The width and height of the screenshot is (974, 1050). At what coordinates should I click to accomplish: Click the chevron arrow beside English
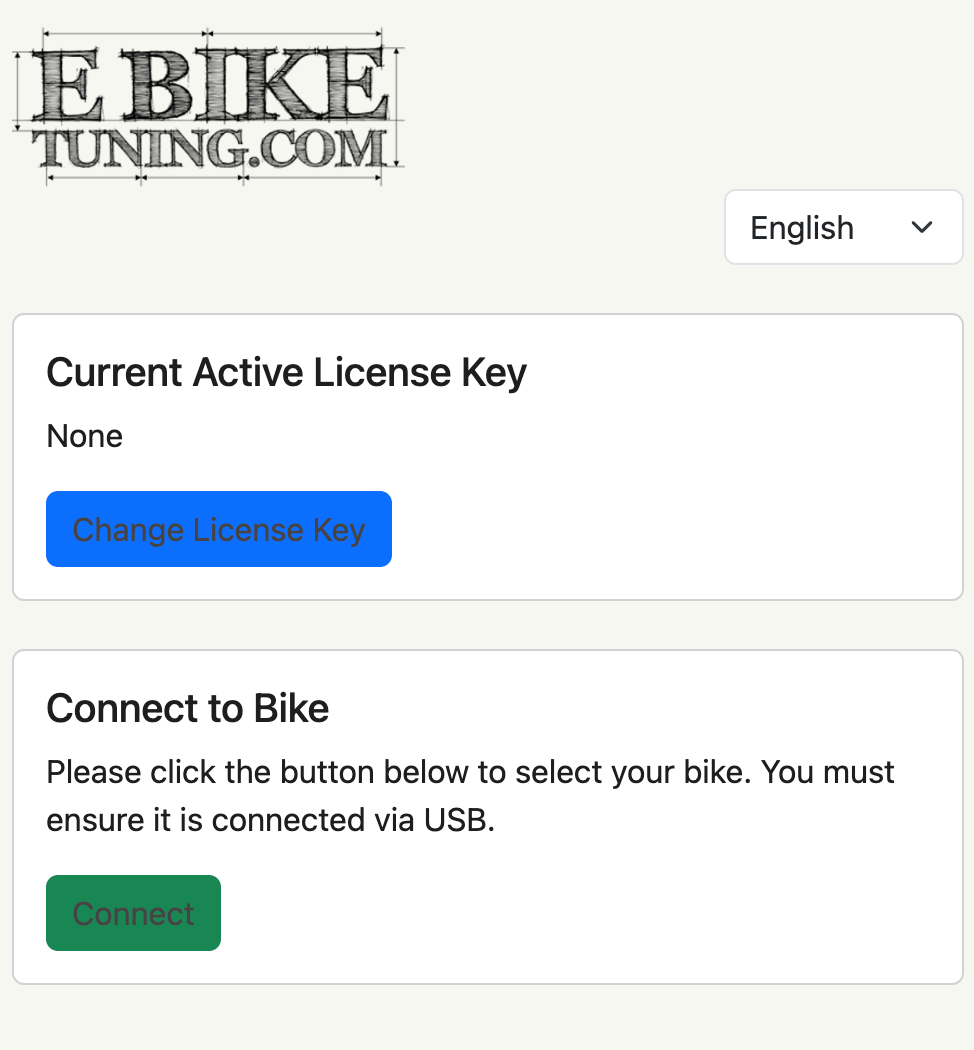(922, 228)
